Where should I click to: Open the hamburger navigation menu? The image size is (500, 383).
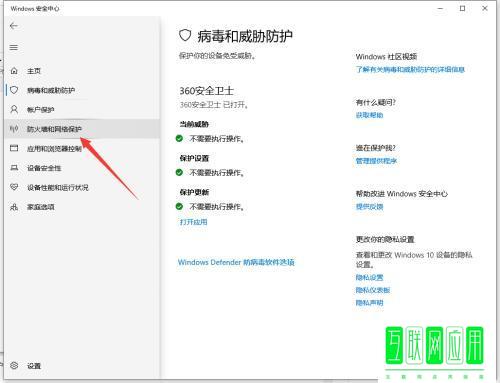tap(14, 48)
